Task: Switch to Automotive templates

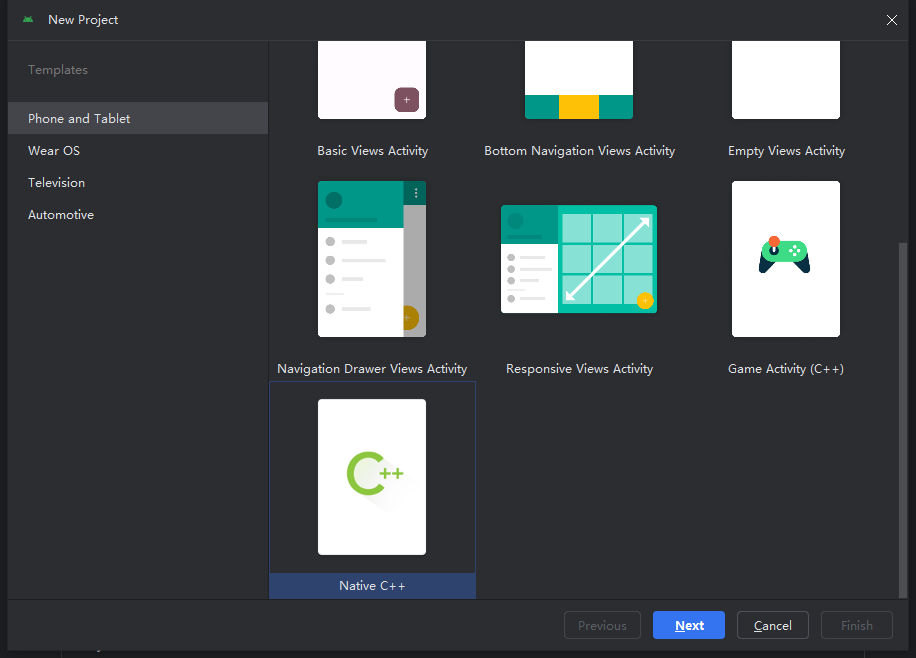Action: pyautogui.click(x=138, y=214)
